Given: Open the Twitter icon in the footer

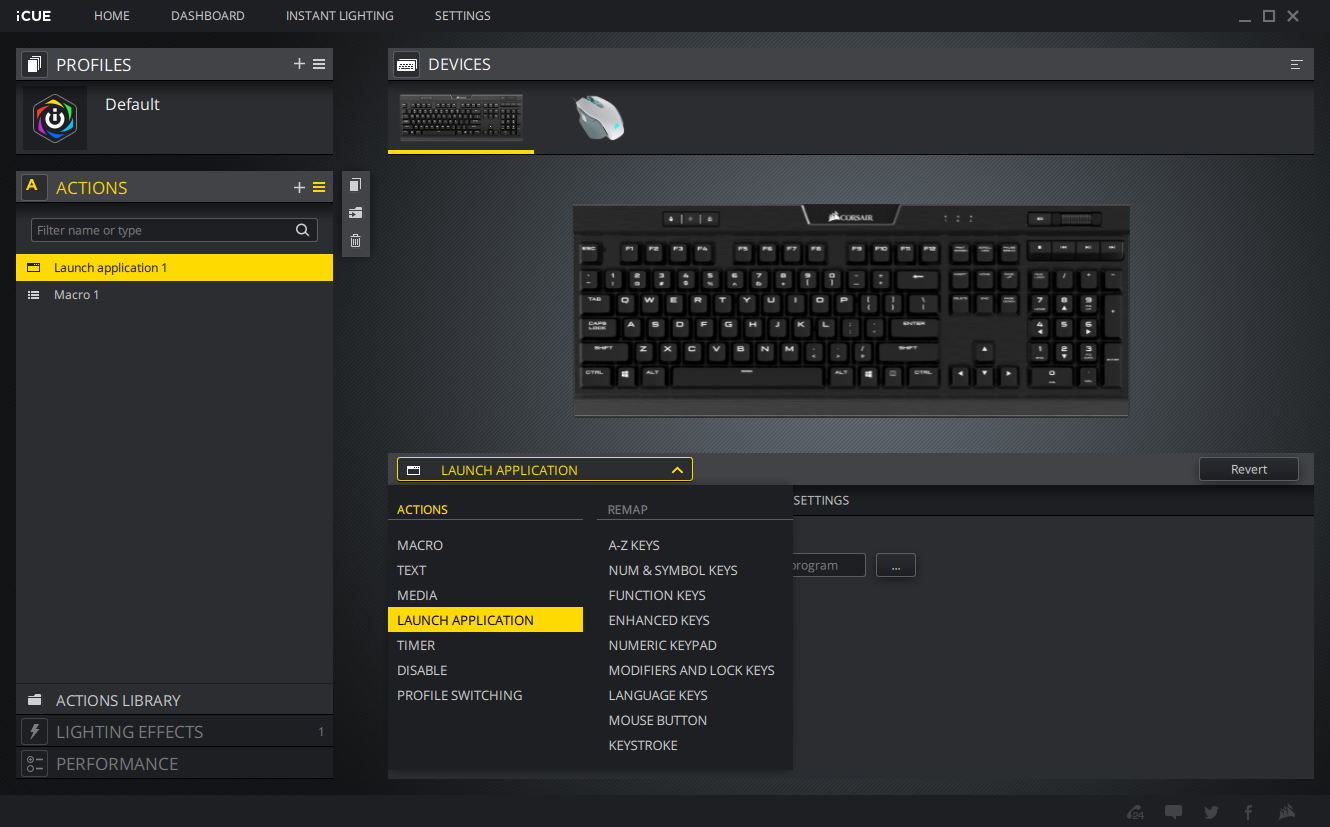Looking at the screenshot, I should click(1211, 812).
